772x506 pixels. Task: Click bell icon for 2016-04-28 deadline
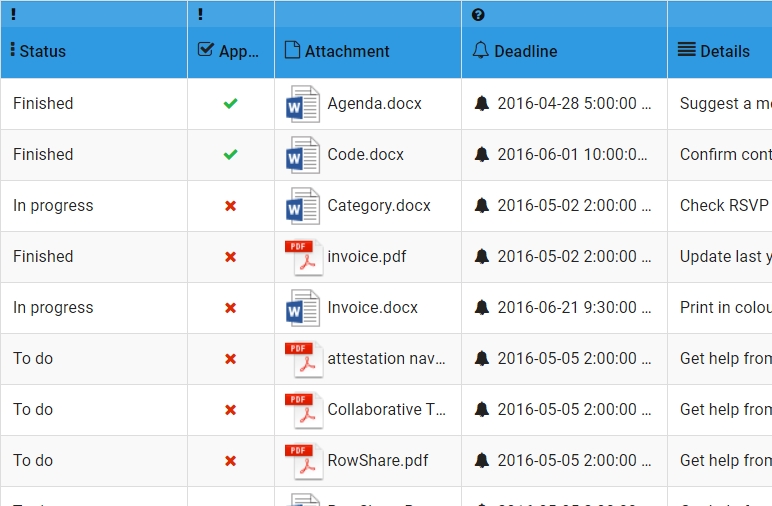click(x=482, y=103)
